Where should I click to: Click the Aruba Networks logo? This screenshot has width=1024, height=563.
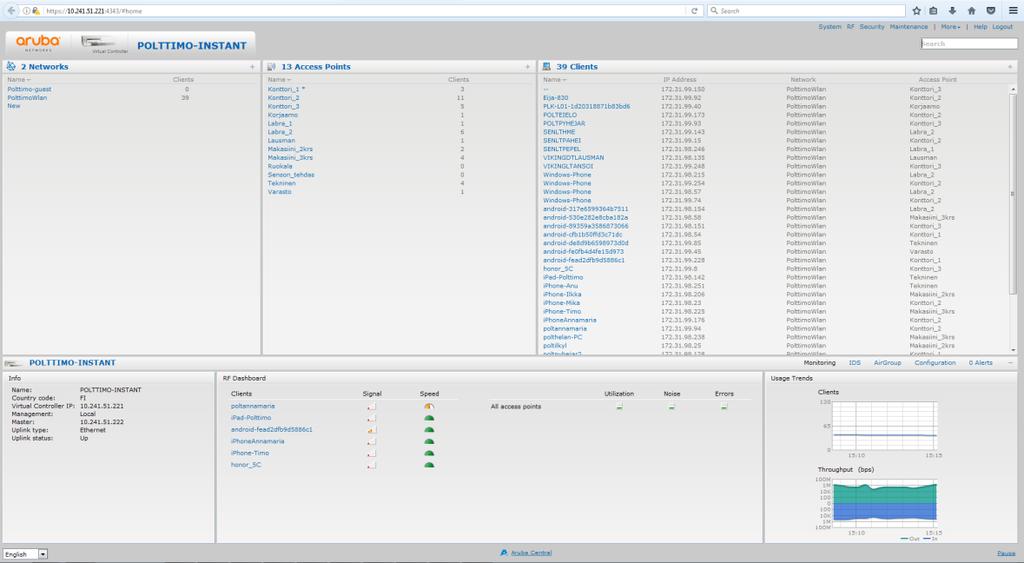[38, 43]
